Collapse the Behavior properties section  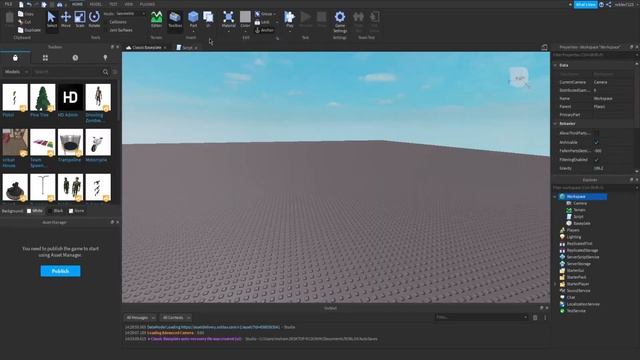click(555, 124)
